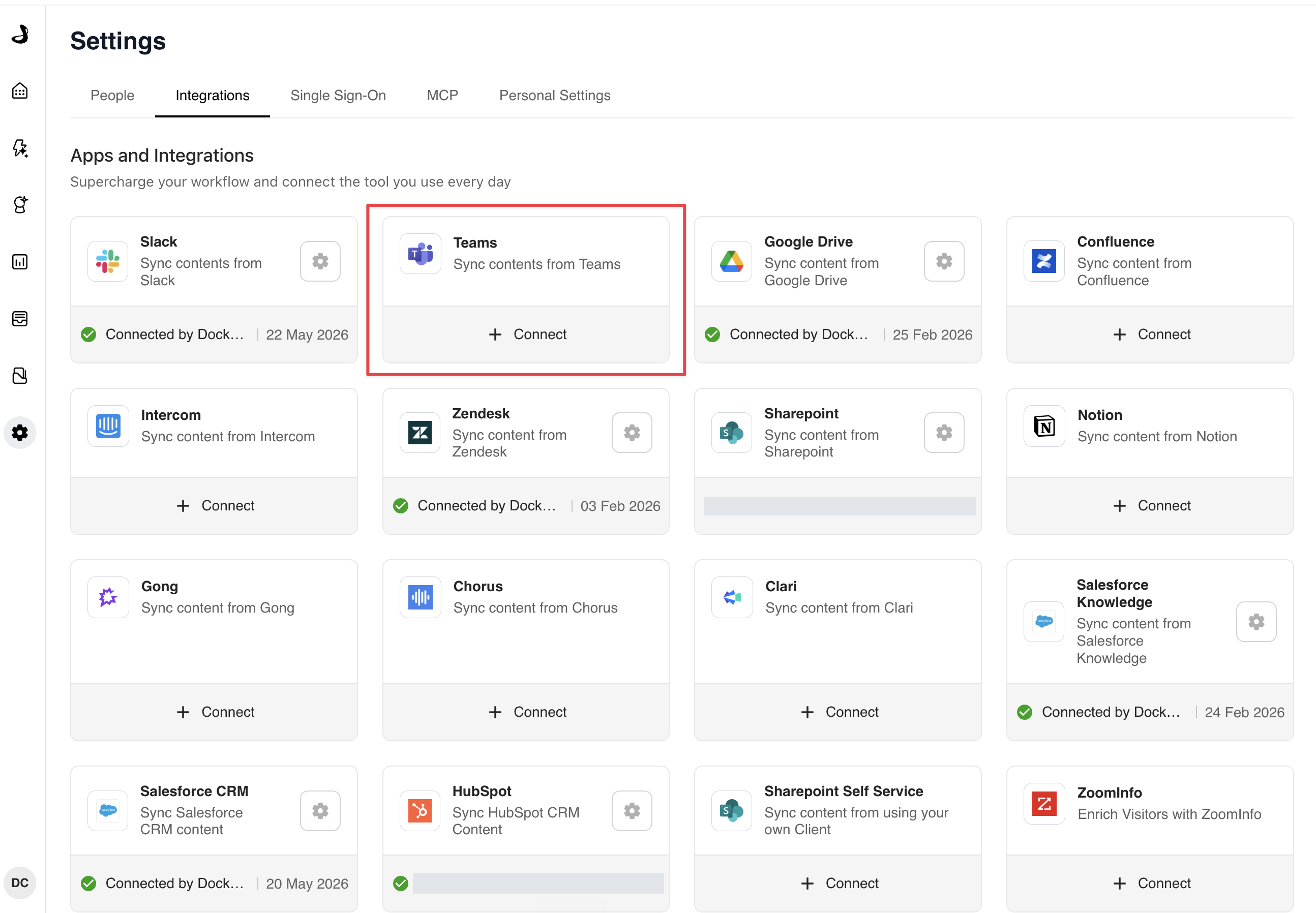The width and height of the screenshot is (1316, 913).
Task: Click Slack's 'Connected by Dock…' status
Action: 174,334
